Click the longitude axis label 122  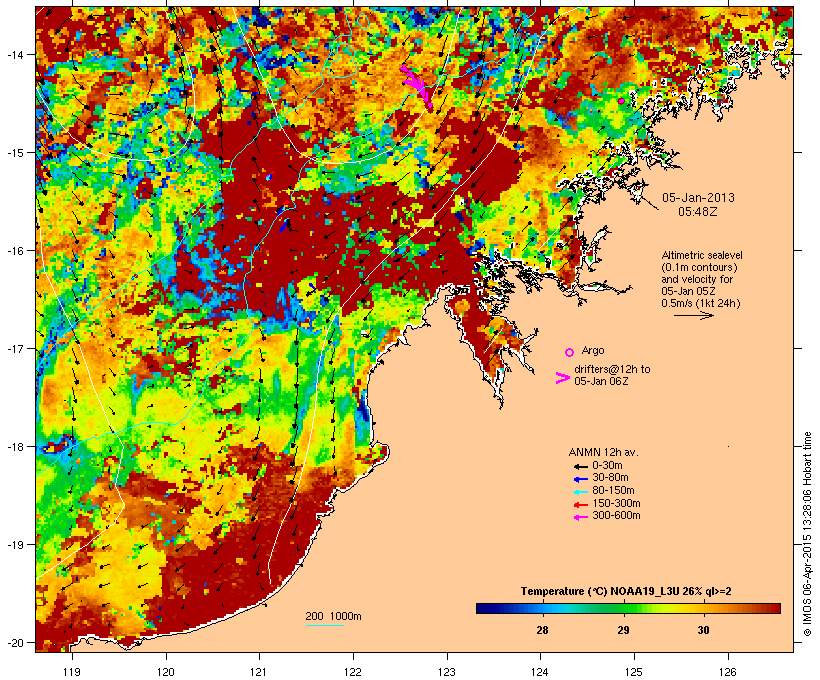tap(353, 672)
